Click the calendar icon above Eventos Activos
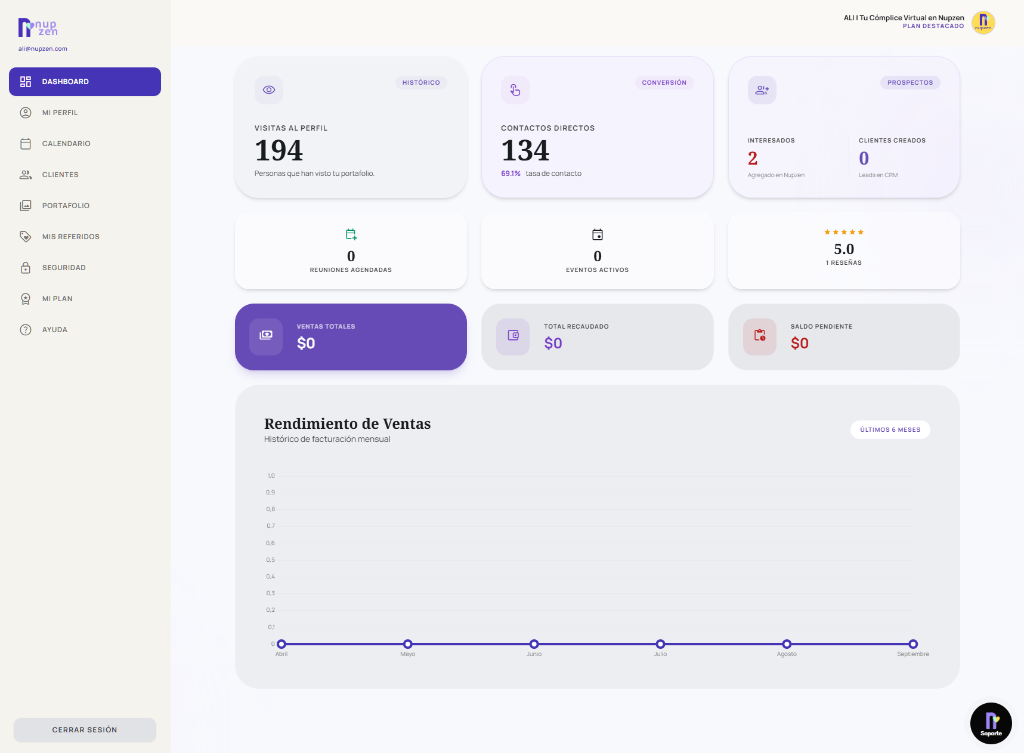 coord(597,234)
